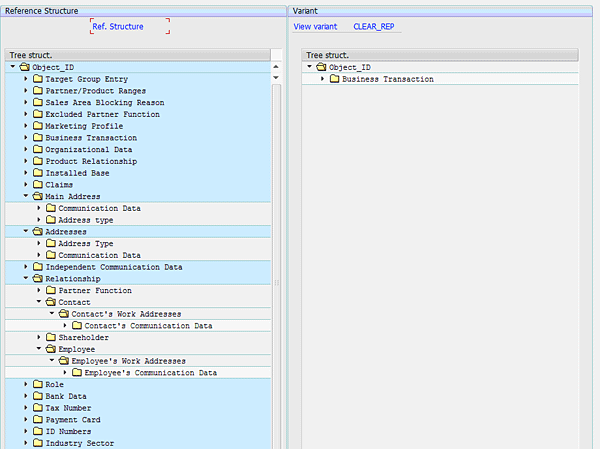Click the Tree struct. column header in Variant

[x=440, y=55]
